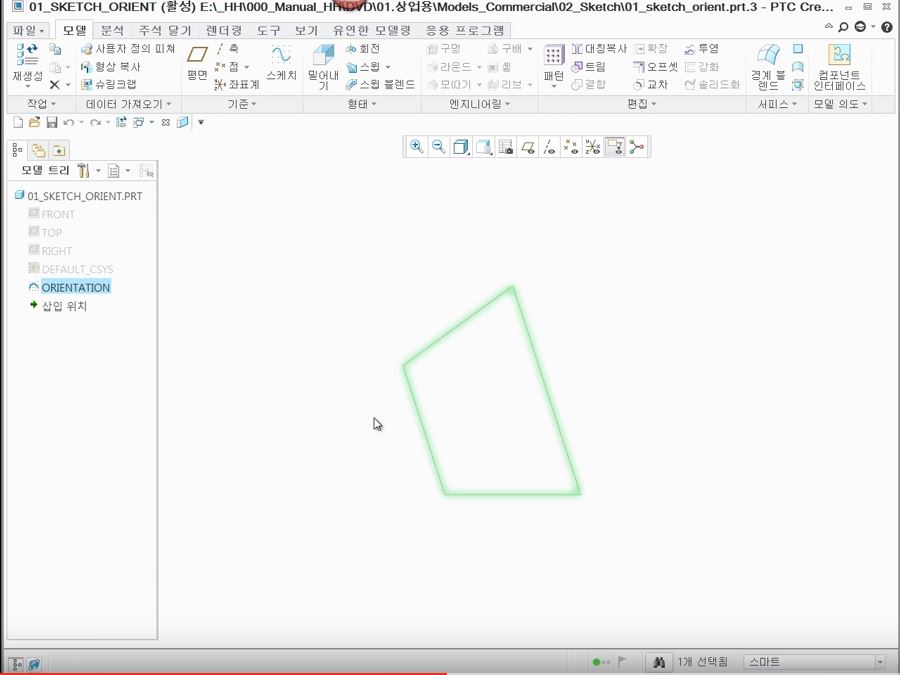This screenshot has width=900, height=675.
Task: Open the 파일 menu
Action: pos(28,30)
